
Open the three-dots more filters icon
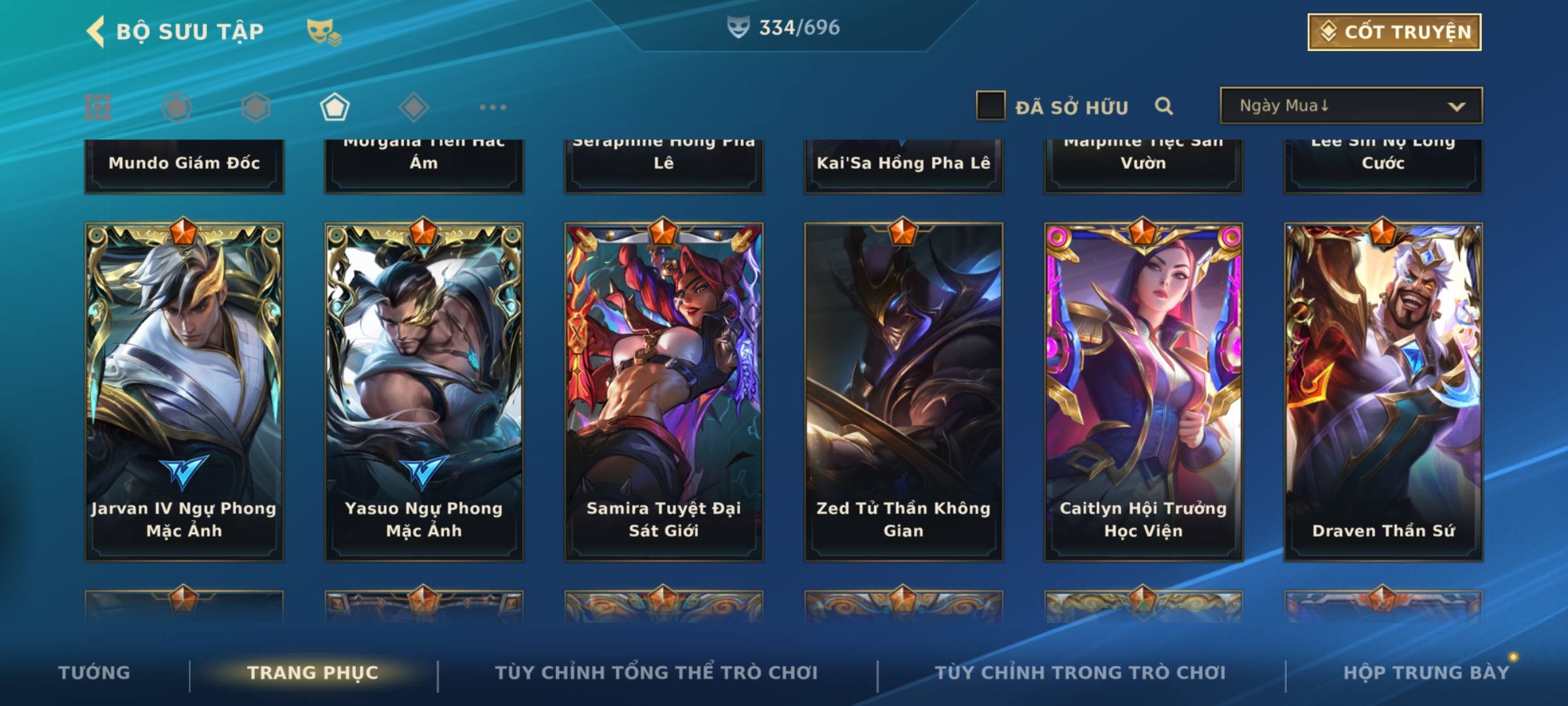[x=493, y=107]
